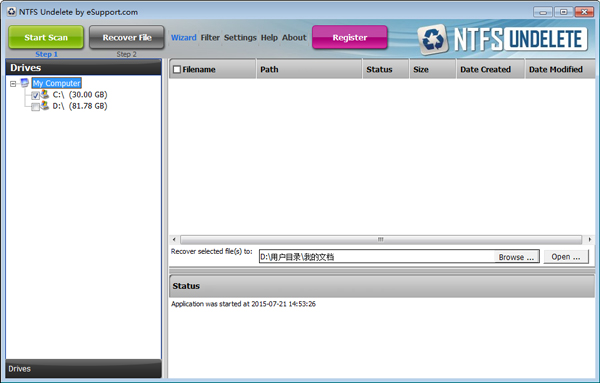
Task: Click the Open ... button
Action: tap(566, 257)
